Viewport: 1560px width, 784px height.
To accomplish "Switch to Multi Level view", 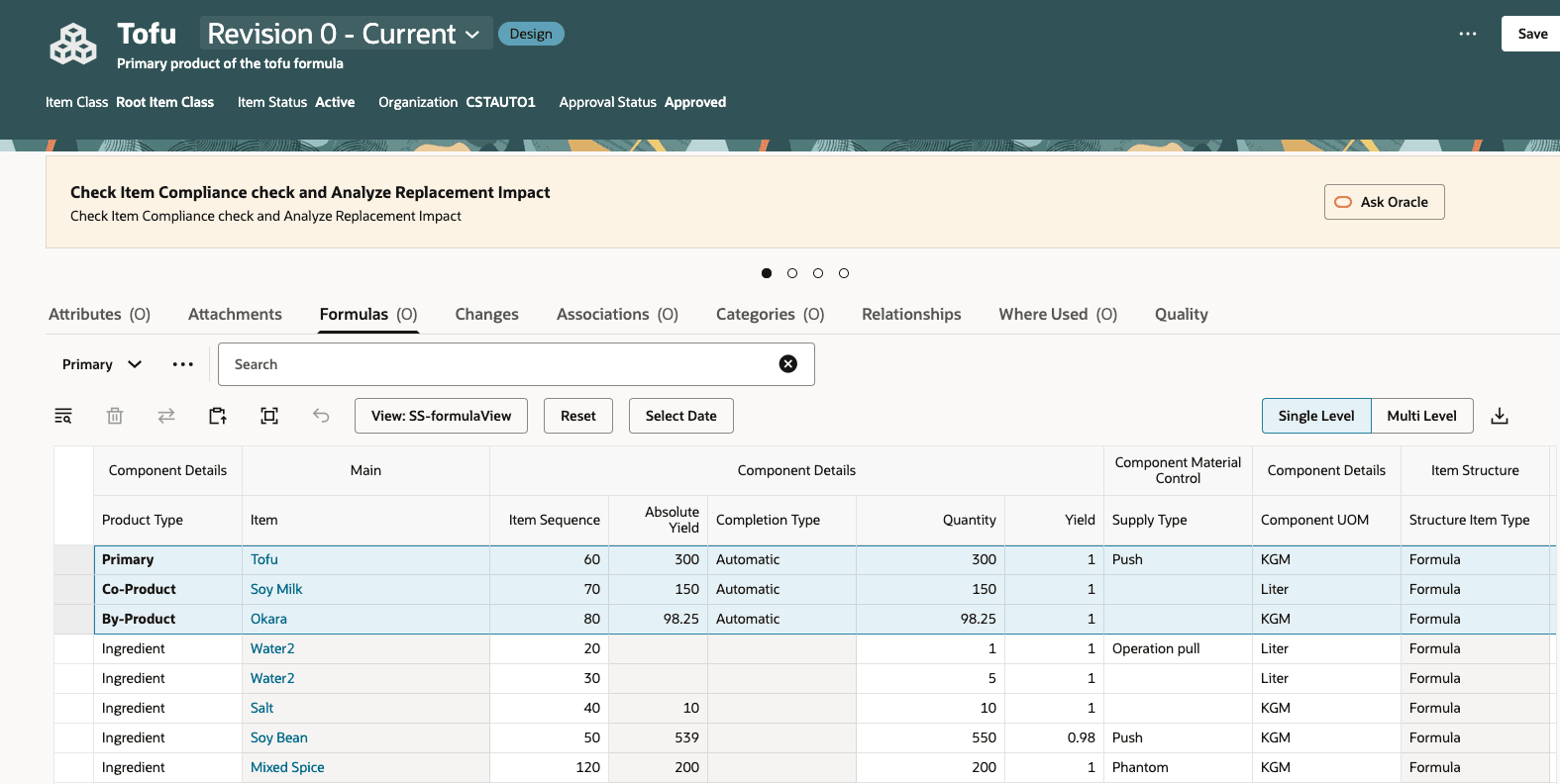I will (x=1421, y=416).
